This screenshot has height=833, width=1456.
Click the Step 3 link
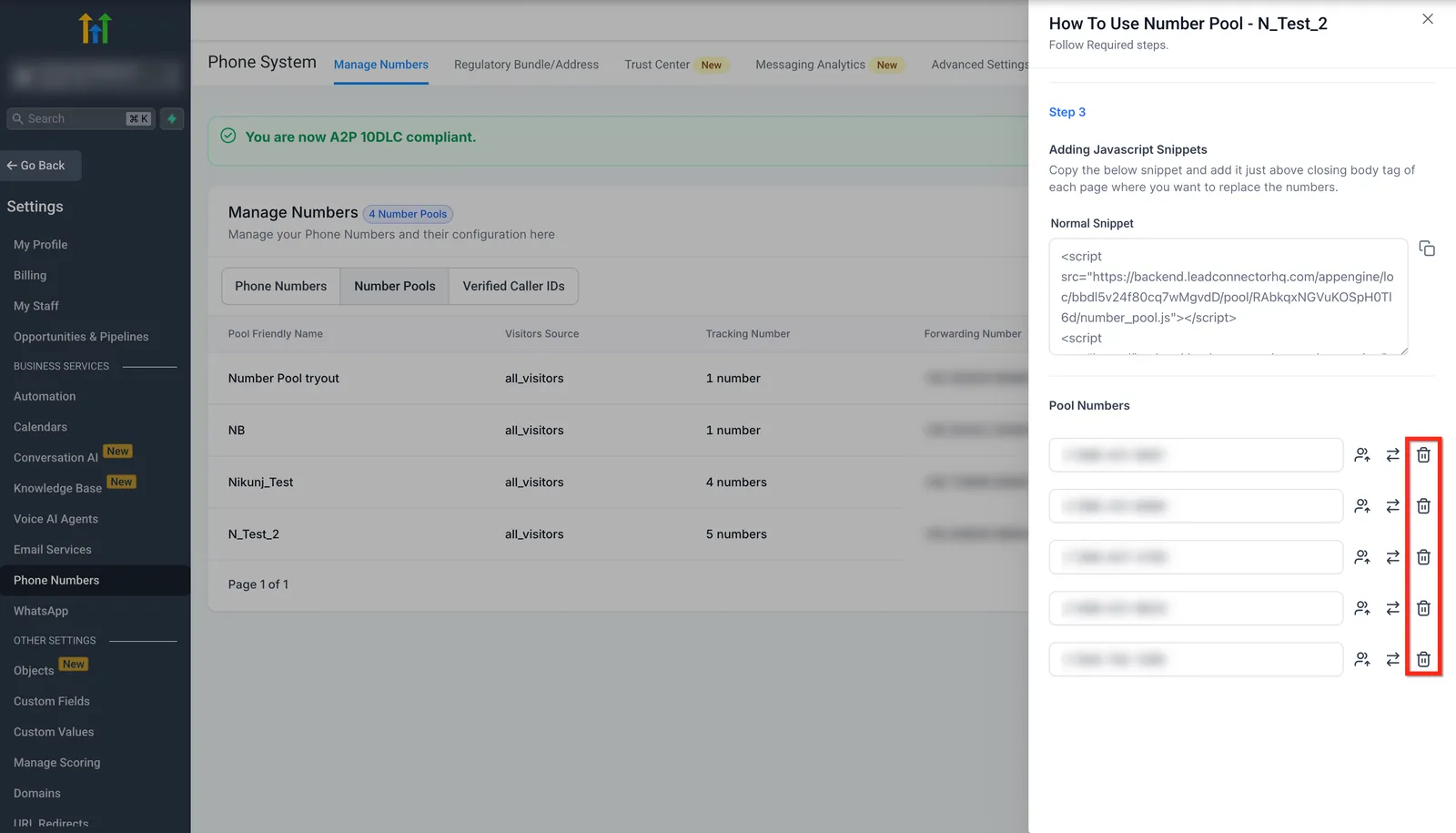click(x=1067, y=112)
